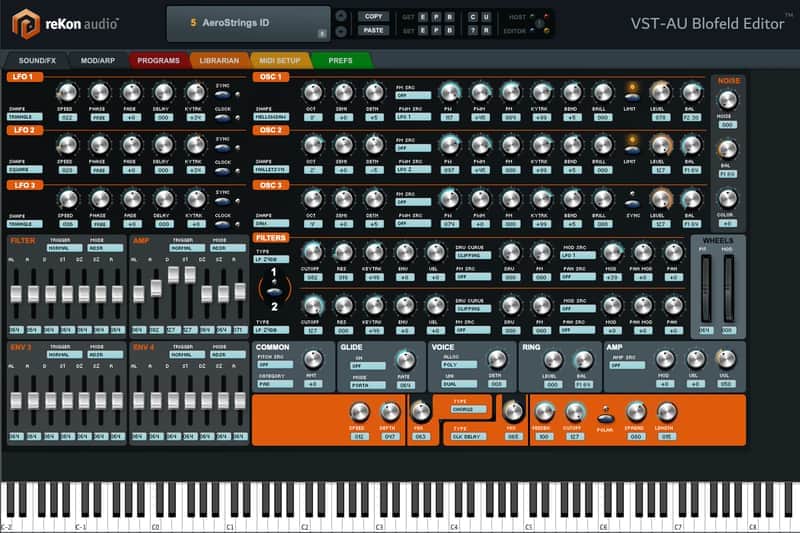The width and height of the screenshot is (800, 533).
Task: Click the GLIDE RATE knob
Action: click(405, 360)
